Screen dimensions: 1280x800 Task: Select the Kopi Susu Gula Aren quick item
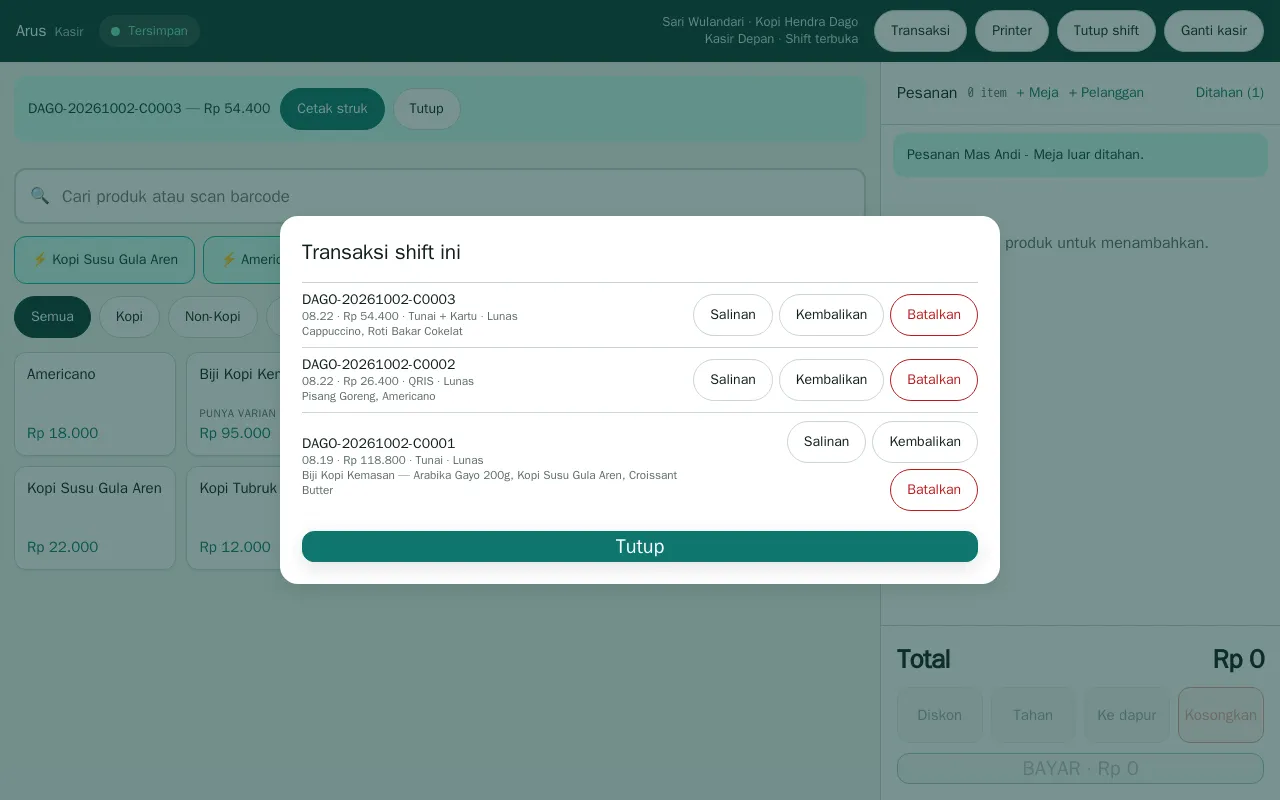pos(104,260)
